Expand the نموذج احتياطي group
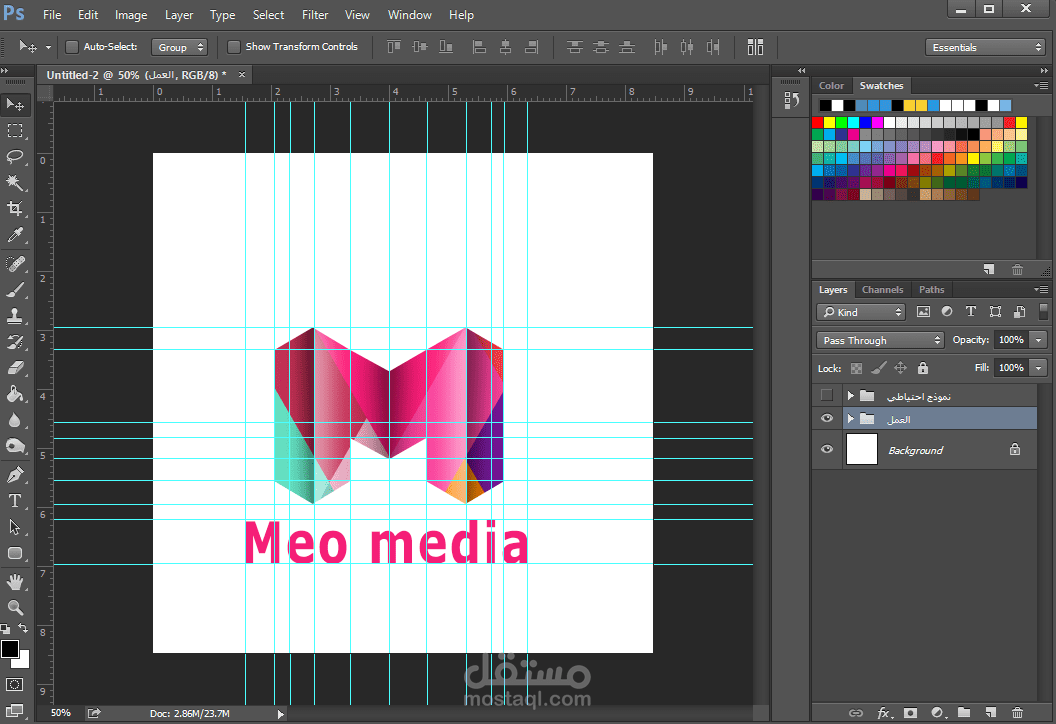The width and height of the screenshot is (1056, 724). tap(851, 395)
